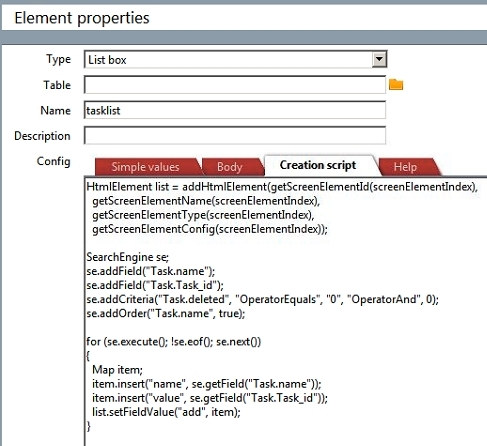Viewport: 487px width, 446px height.
Task: Place cursor on the for loop line
Action: (173, 342)
